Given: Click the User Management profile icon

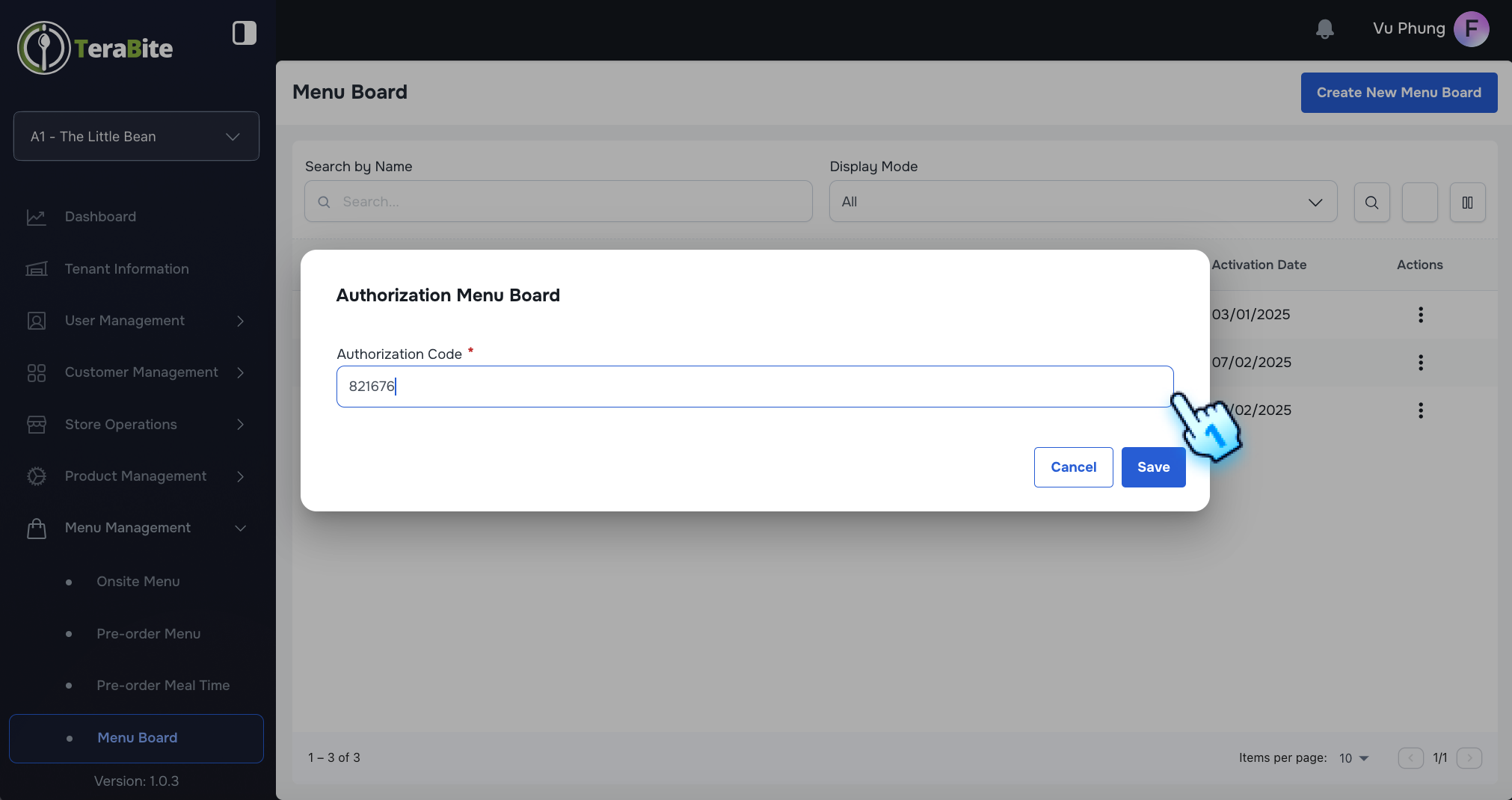Looking at the screenshot, I should point(36,320).
